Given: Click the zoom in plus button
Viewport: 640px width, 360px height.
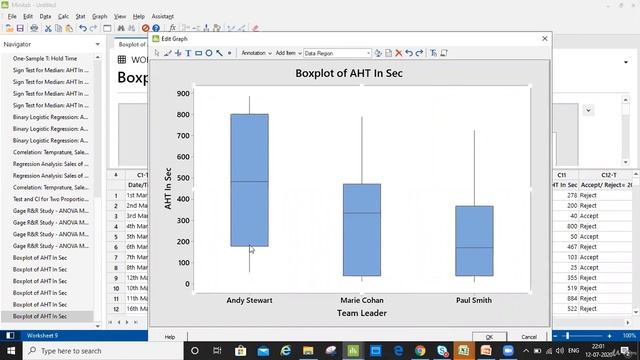Looking at the screenshot, I should [x=609, y=336].
